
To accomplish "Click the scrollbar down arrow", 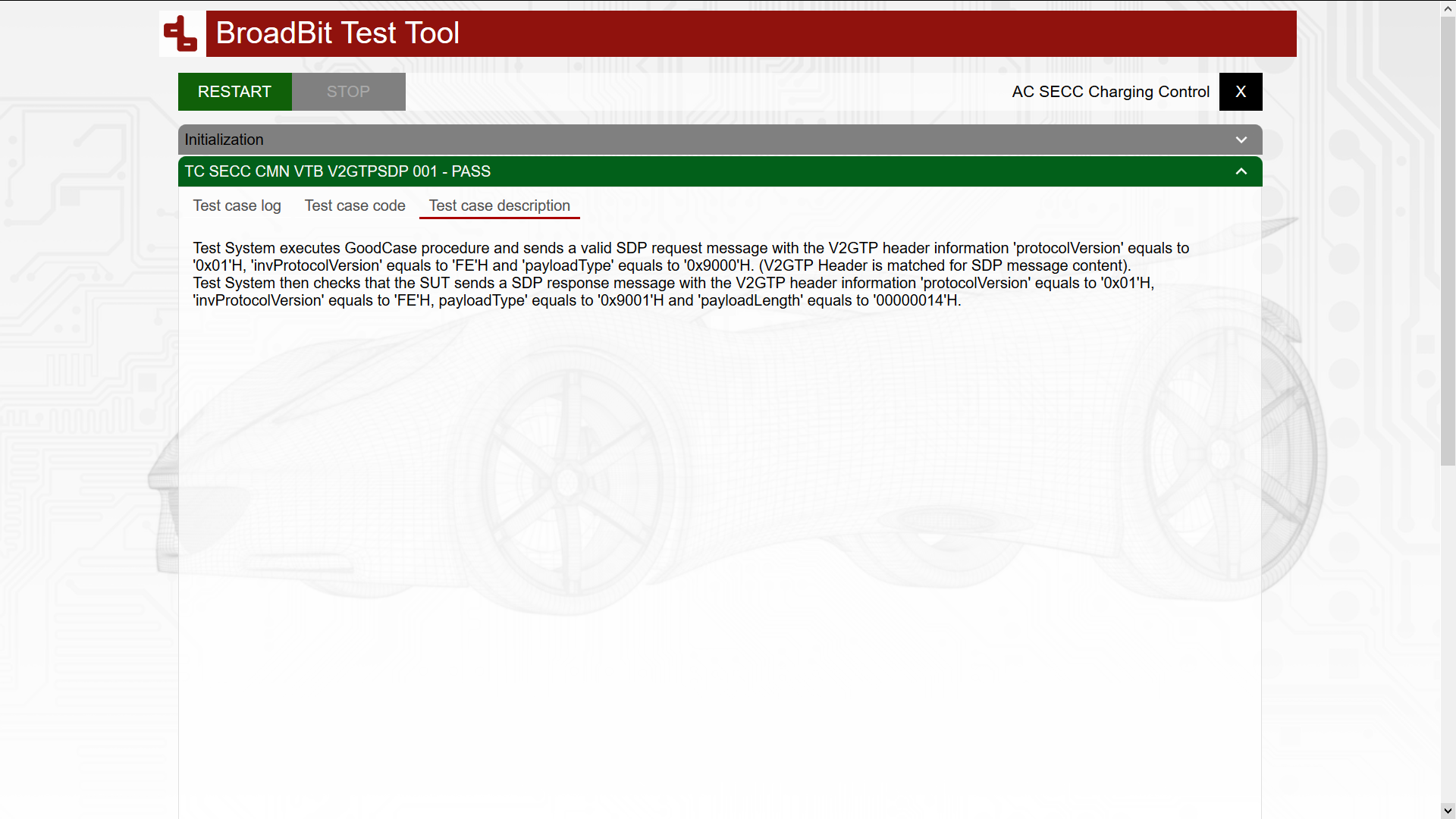I will (x=1448, y=811).
